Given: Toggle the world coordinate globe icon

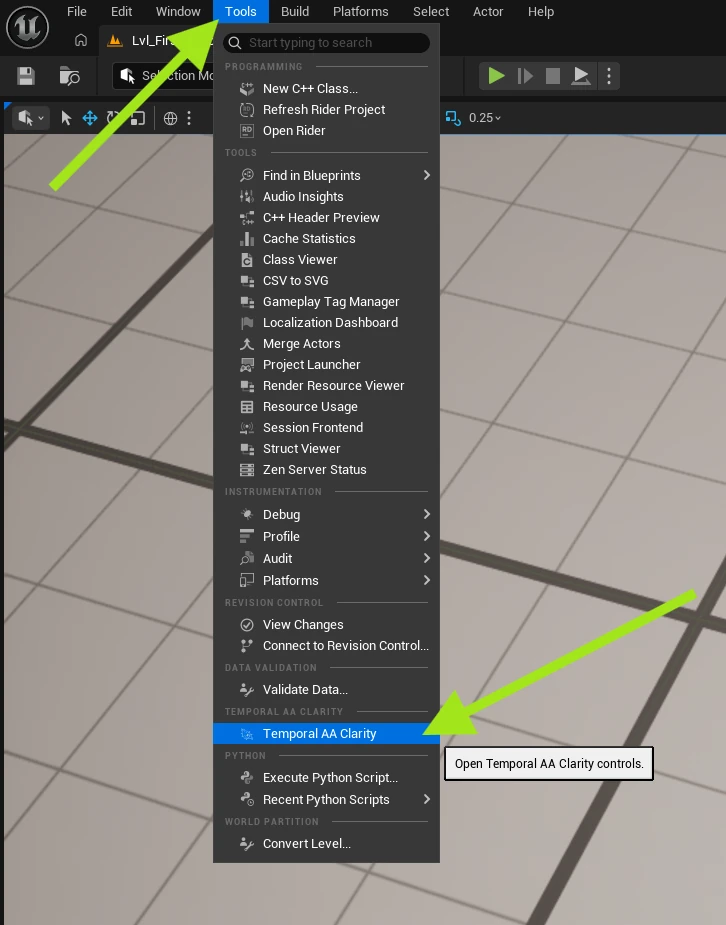Looking at the screenshot, I should [x=170, y=118].
